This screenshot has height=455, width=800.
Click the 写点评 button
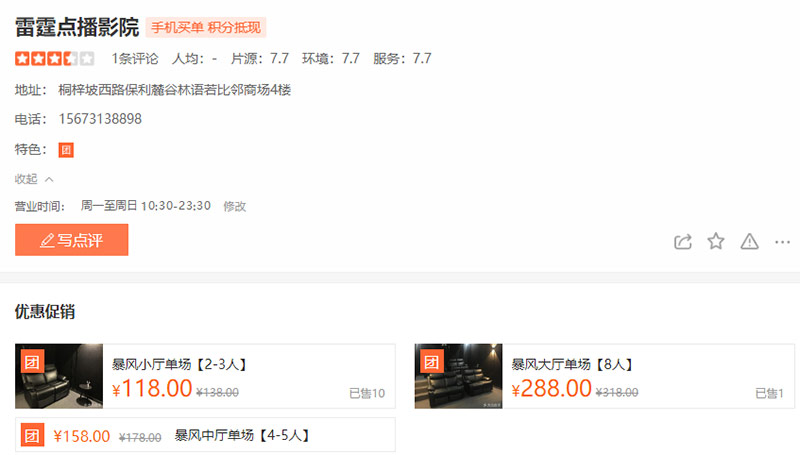pos(71,240)
